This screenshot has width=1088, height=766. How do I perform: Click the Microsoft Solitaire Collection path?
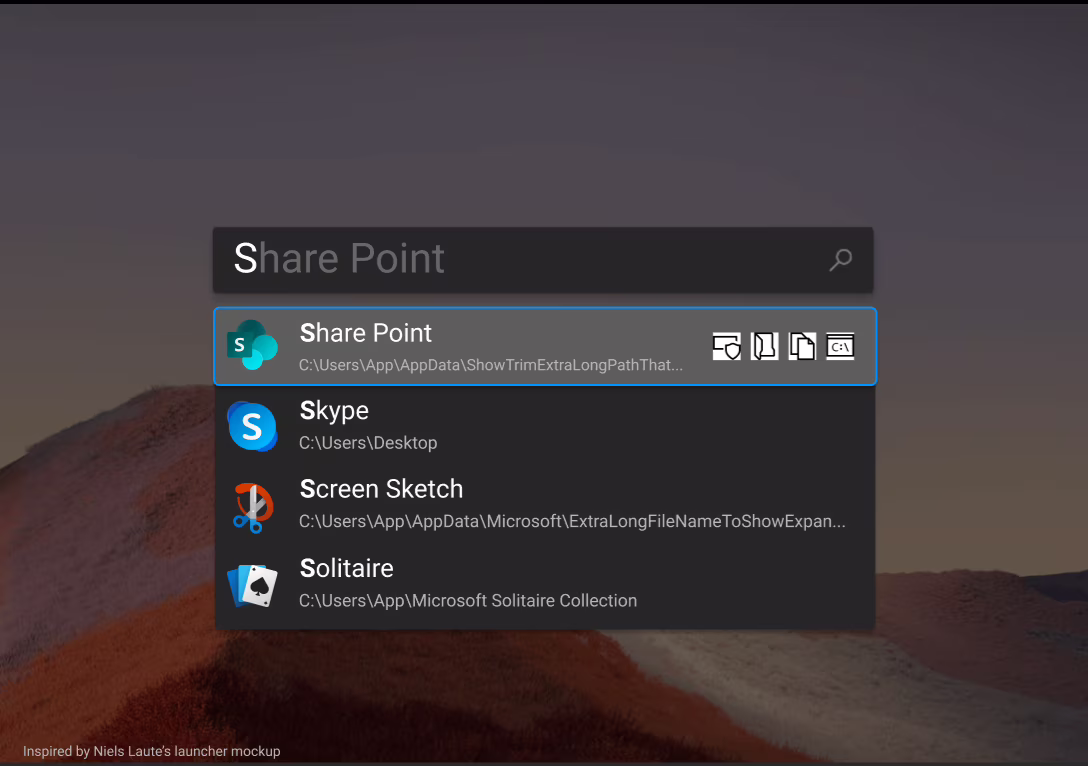tap(468, 601)
